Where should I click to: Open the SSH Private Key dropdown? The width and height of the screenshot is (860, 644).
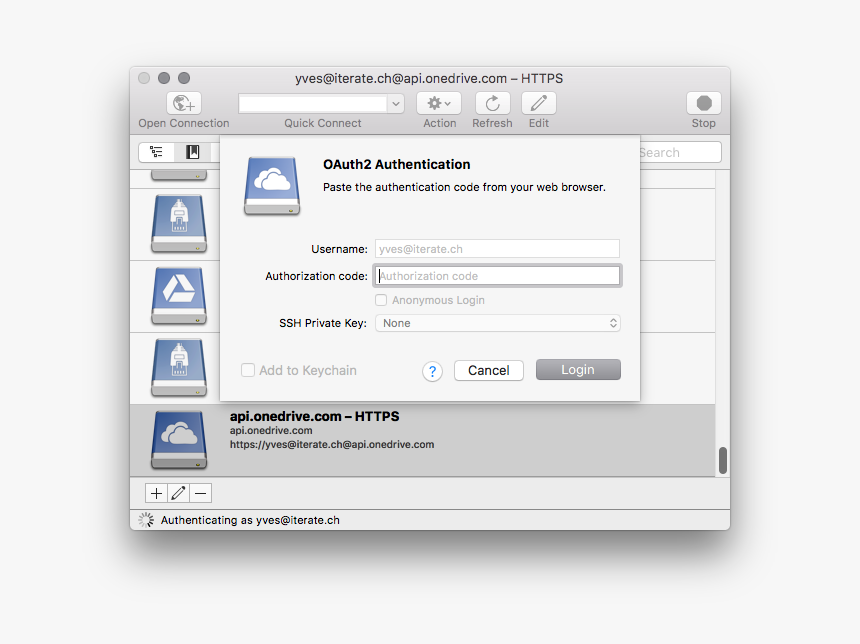click(x=497, y=323)
